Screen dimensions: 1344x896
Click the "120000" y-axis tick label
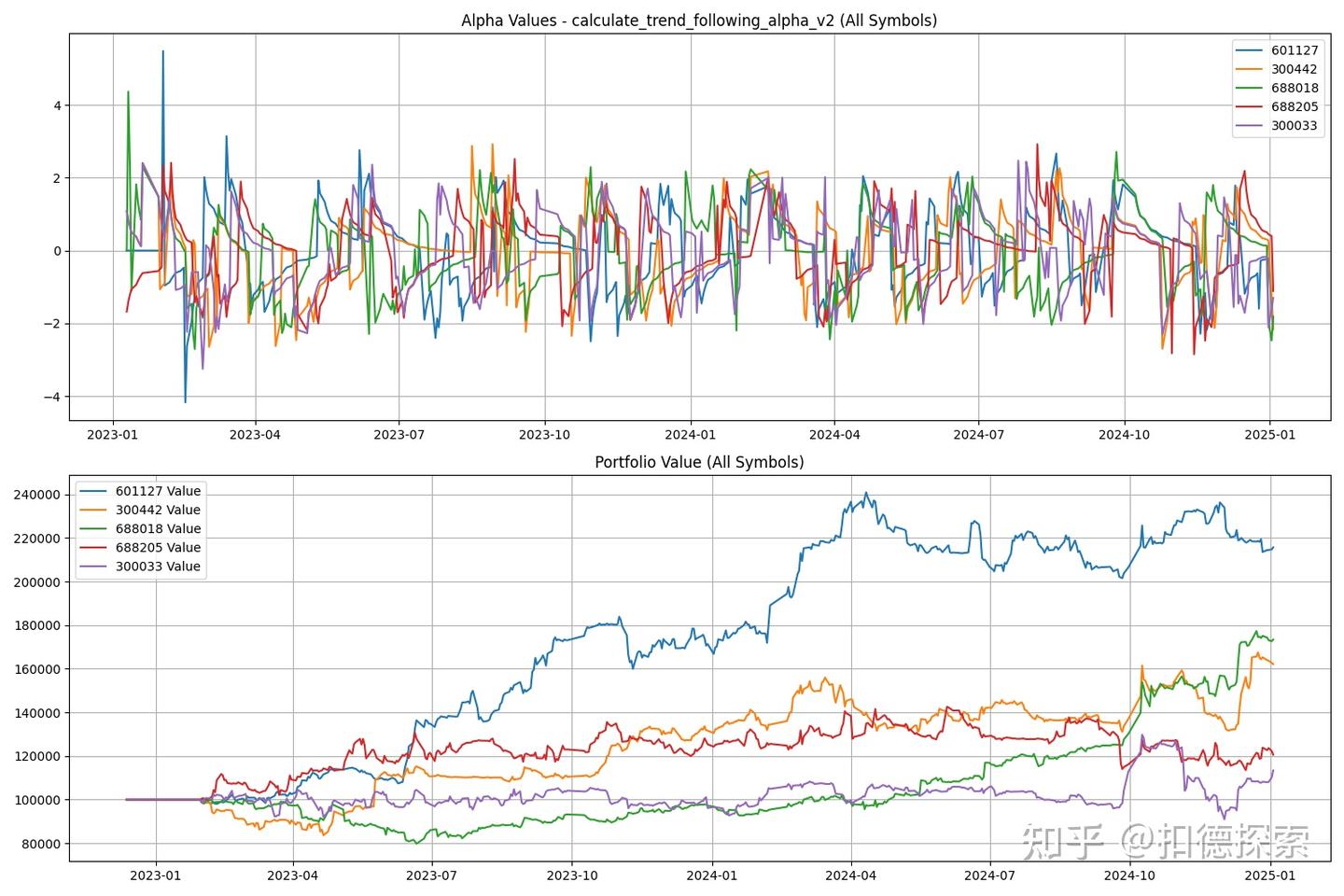[x=37, y=757]
